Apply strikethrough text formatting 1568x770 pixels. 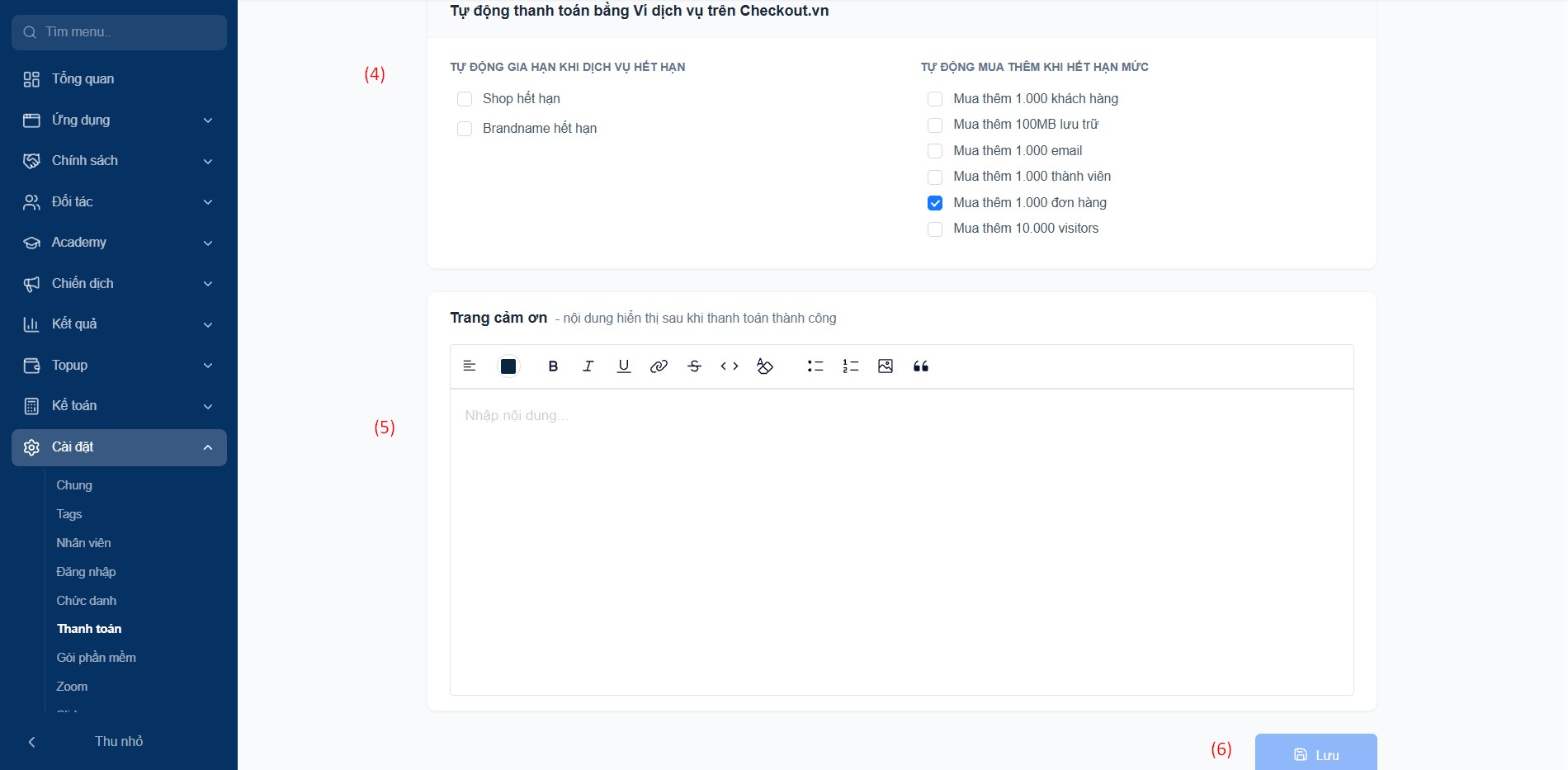click(694, 366)
